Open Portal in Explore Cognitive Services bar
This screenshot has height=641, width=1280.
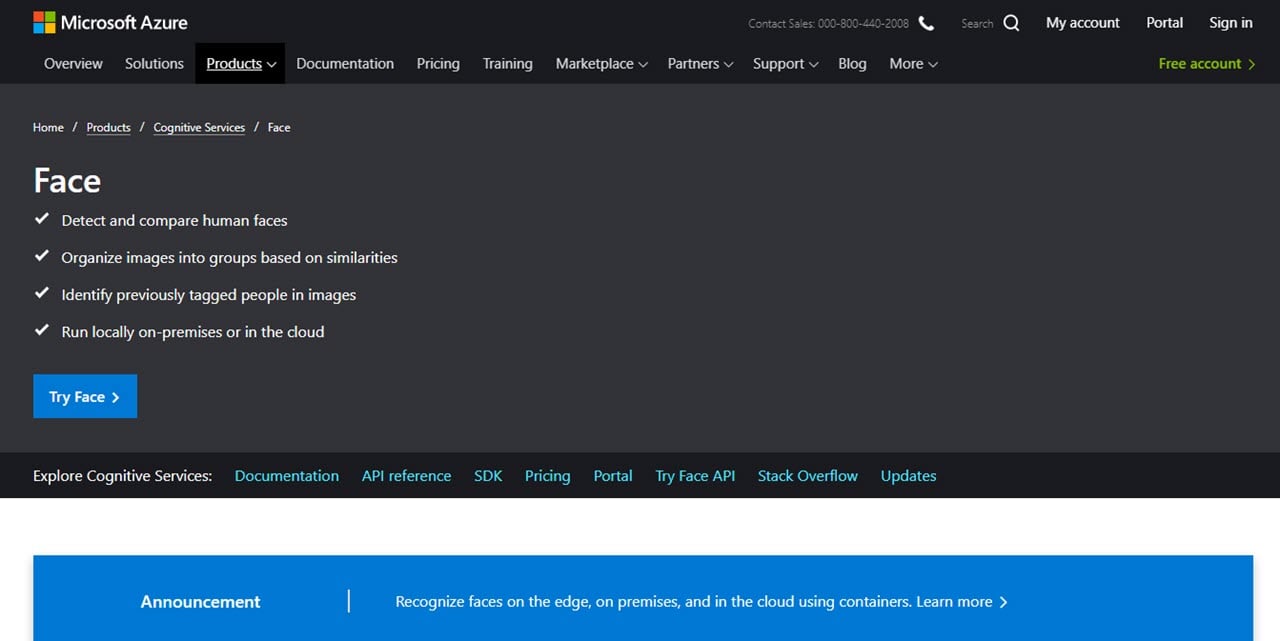pyautogui.click(x=612, y=475)
